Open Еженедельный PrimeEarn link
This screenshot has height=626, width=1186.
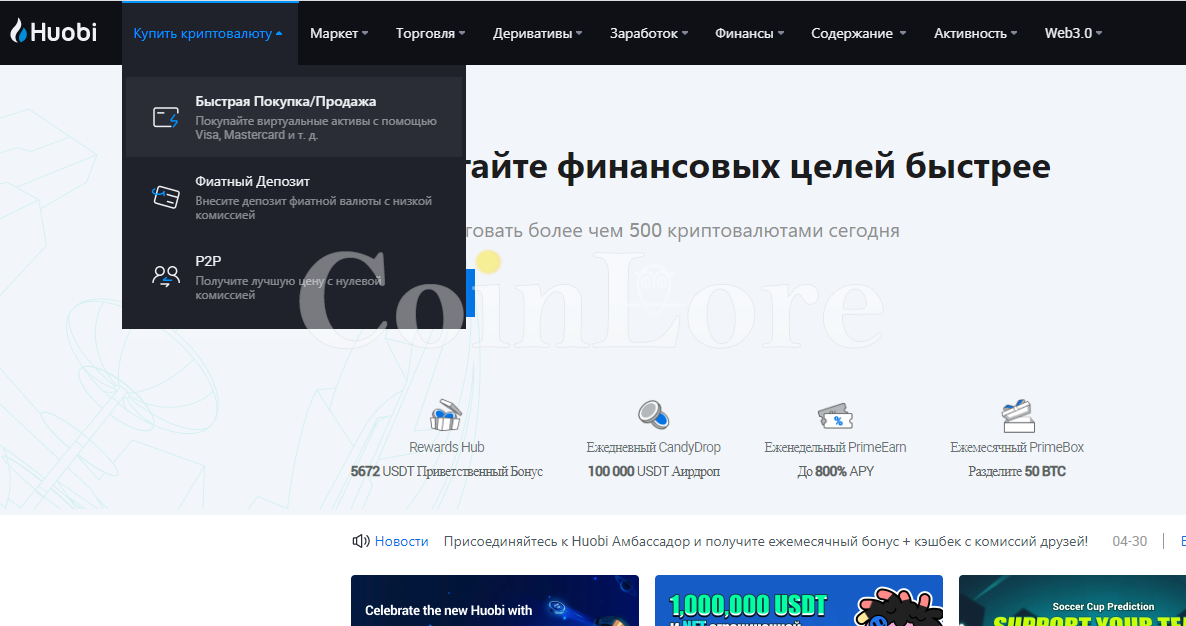tap(835, 448)
